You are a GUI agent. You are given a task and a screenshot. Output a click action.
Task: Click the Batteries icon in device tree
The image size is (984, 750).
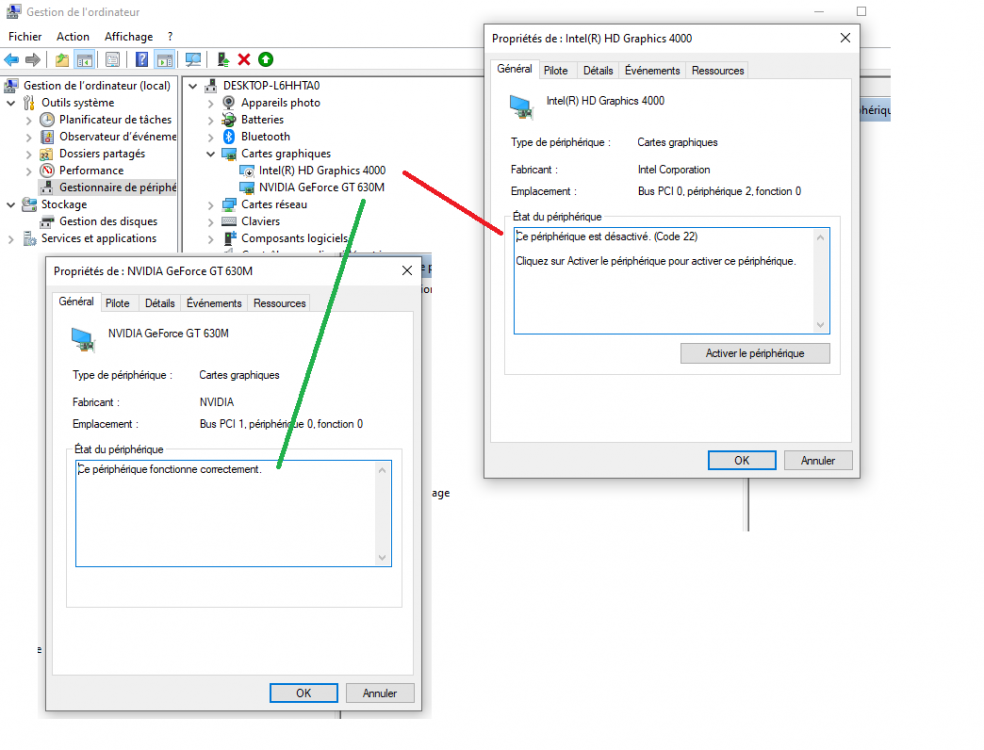coord(229,120)
